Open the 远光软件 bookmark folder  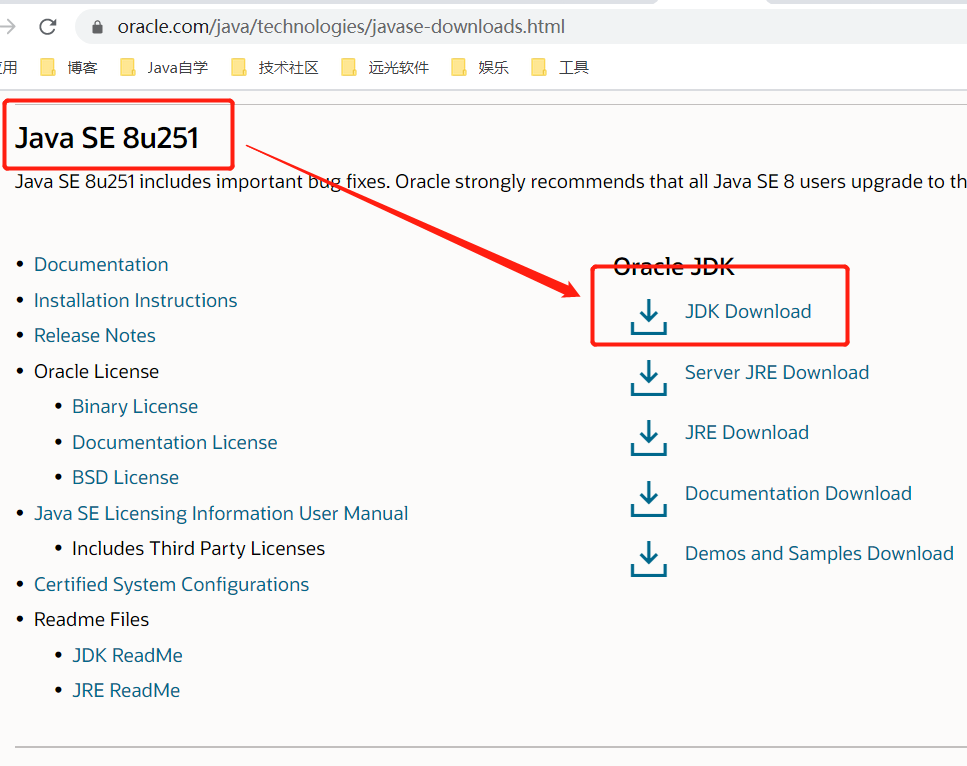(x=385, y=67)
